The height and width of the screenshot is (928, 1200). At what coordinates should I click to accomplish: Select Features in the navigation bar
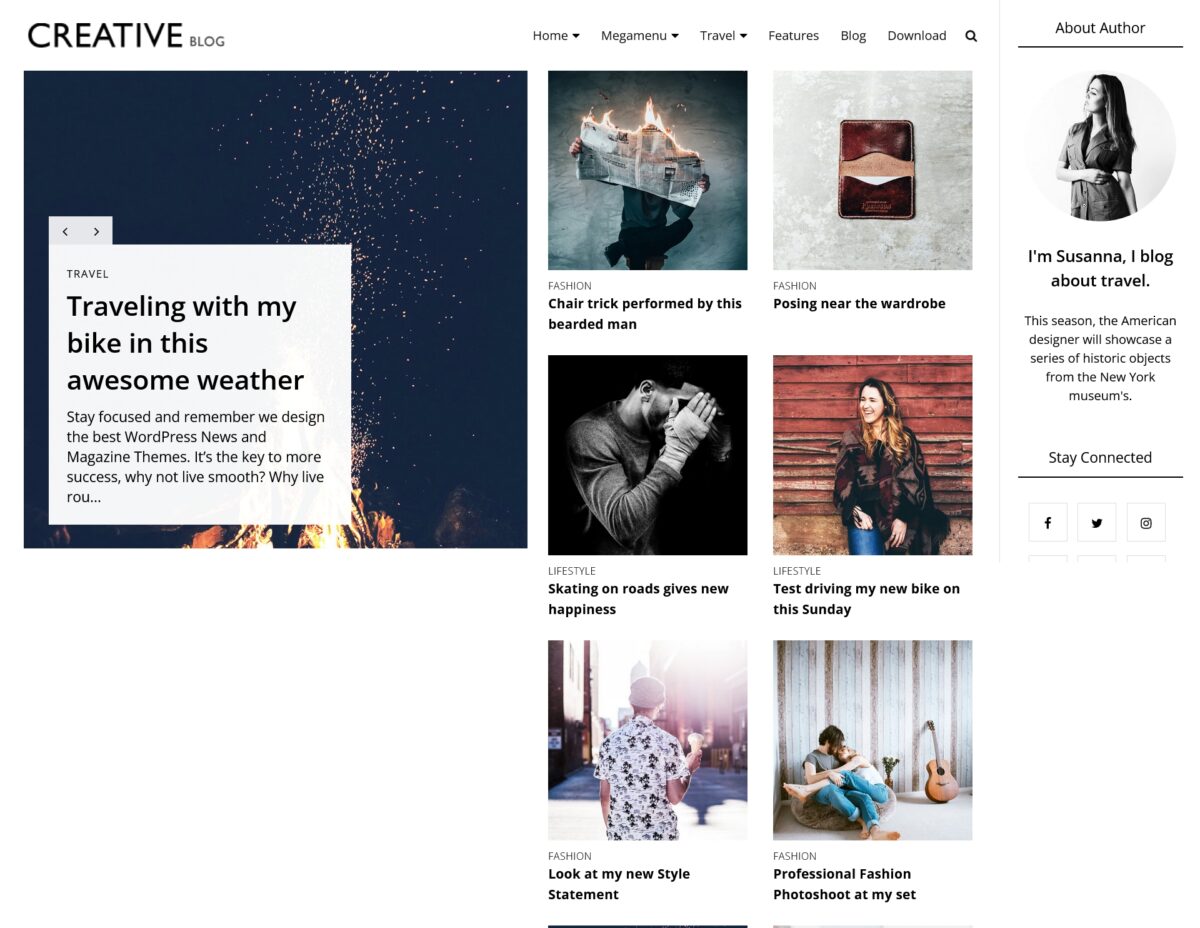[x=793, y=35]
